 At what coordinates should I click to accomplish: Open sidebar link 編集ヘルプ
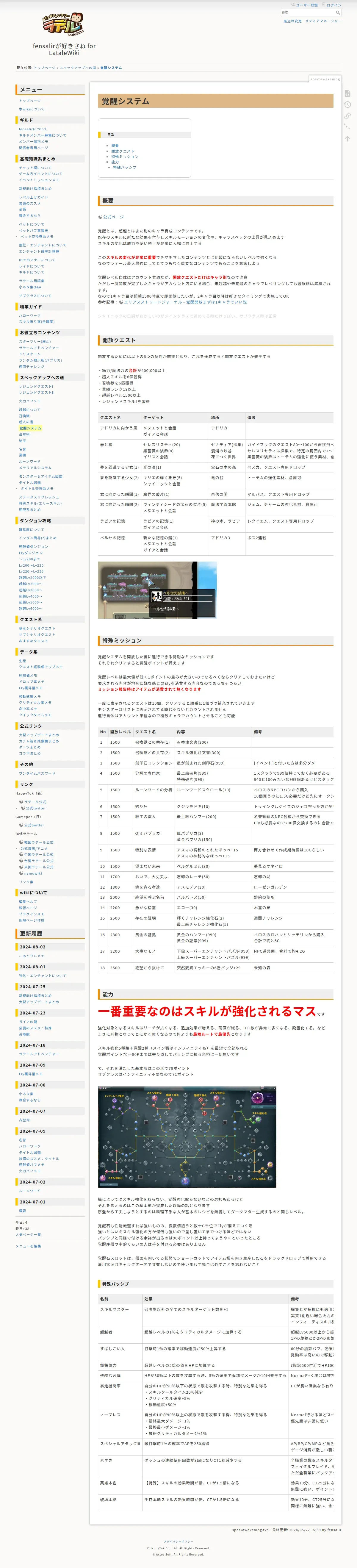tap(28, 901)
